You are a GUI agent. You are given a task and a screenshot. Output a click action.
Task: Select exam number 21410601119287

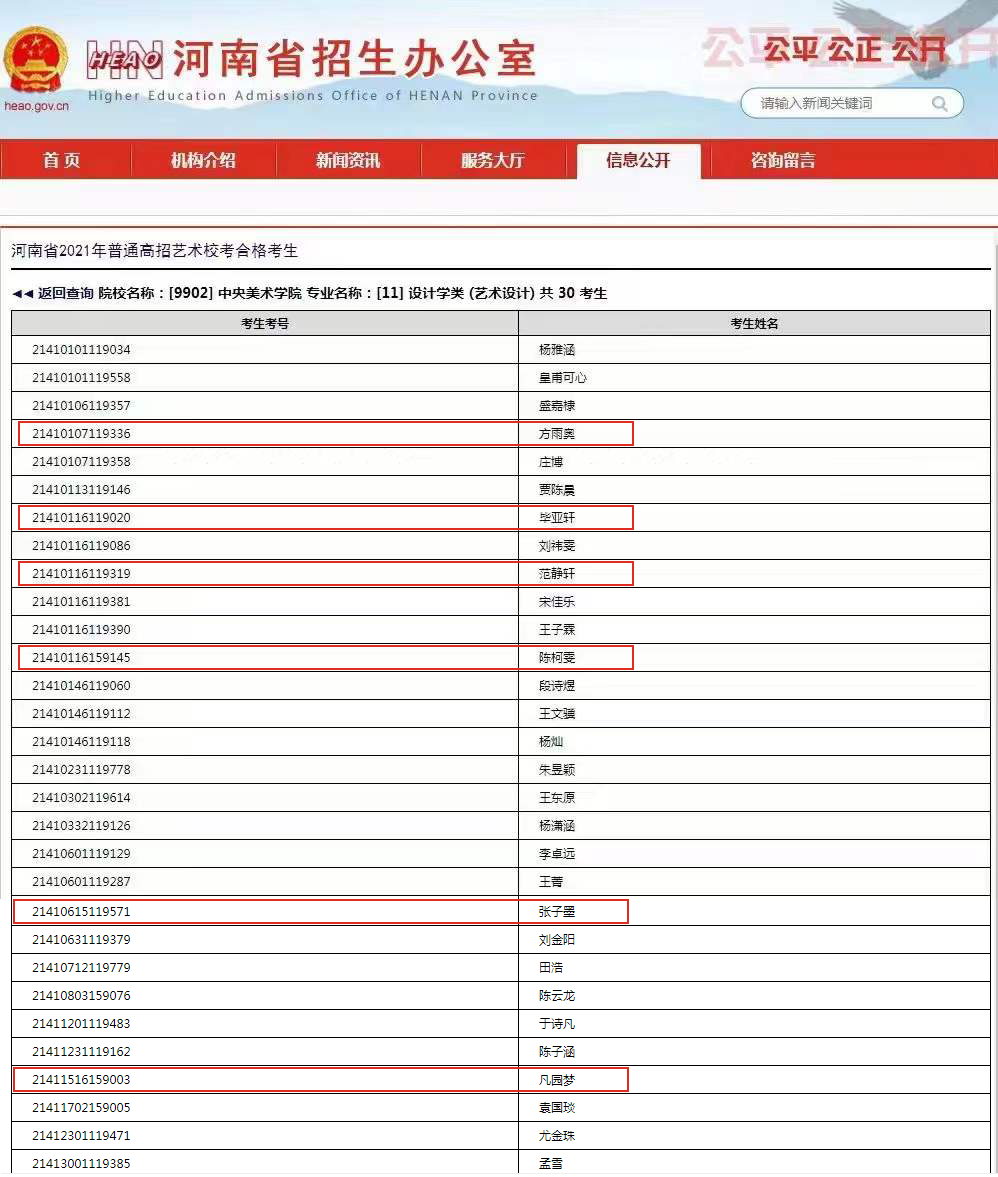[81, 882]
